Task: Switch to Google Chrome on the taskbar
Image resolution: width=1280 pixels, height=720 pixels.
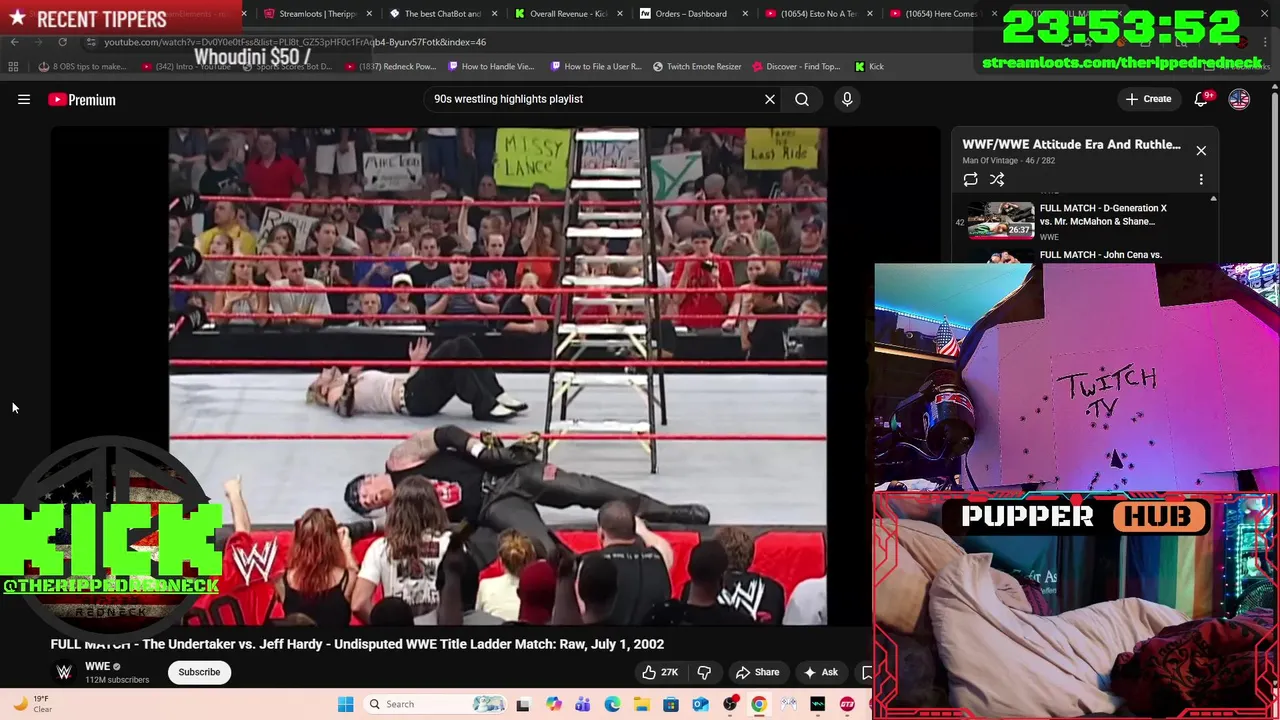Action: click(759, 704)
